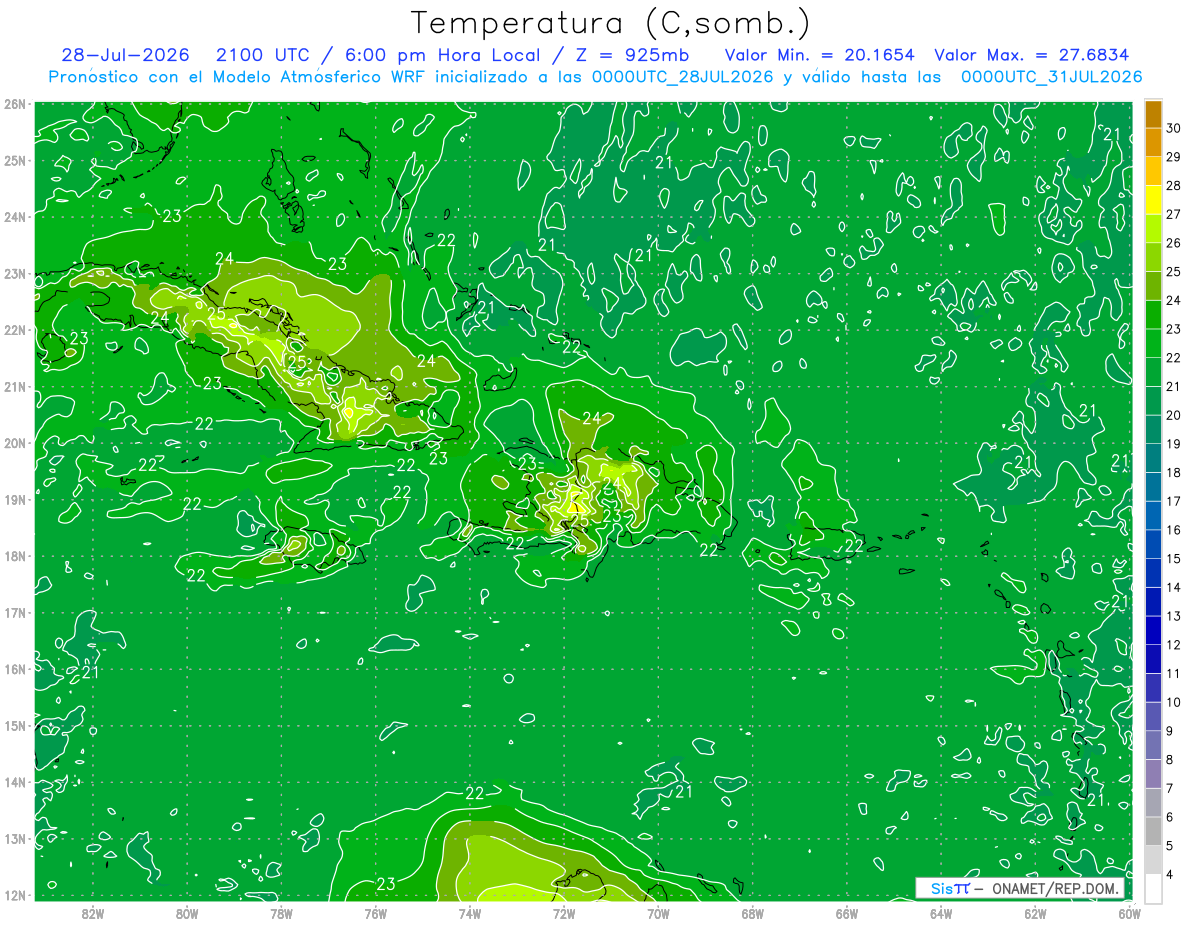Image resolution: width=1200 pixels, height=927 pixels.
Task: Pick the dark orange swatch above 30
Action: coord(1153,114)
